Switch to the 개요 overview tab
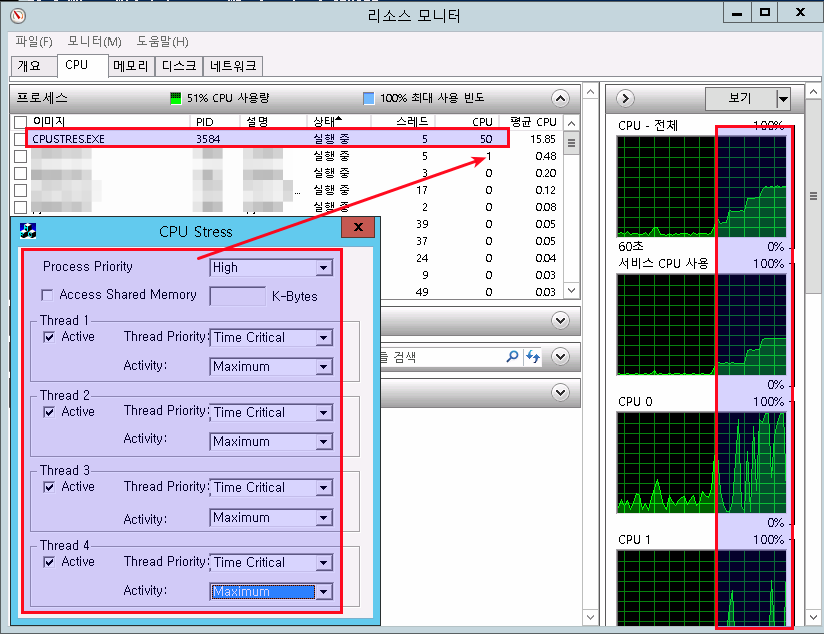This screenshot has height=634, width=824. (x=34, y=66)
